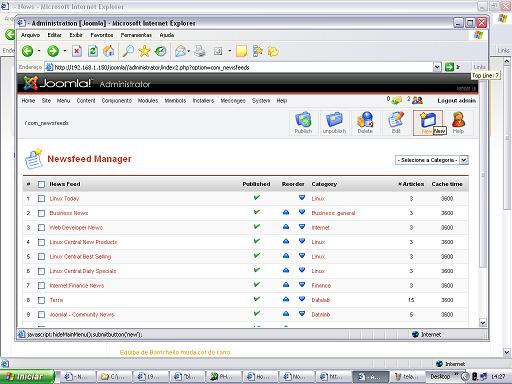This screenshot has width=512, height=384.
Task: Open the Back button history arrow
Action: click(39, 51)
